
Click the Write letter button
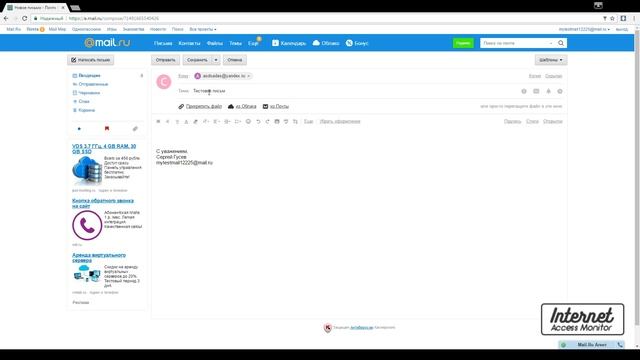click(x=91, y=60)
